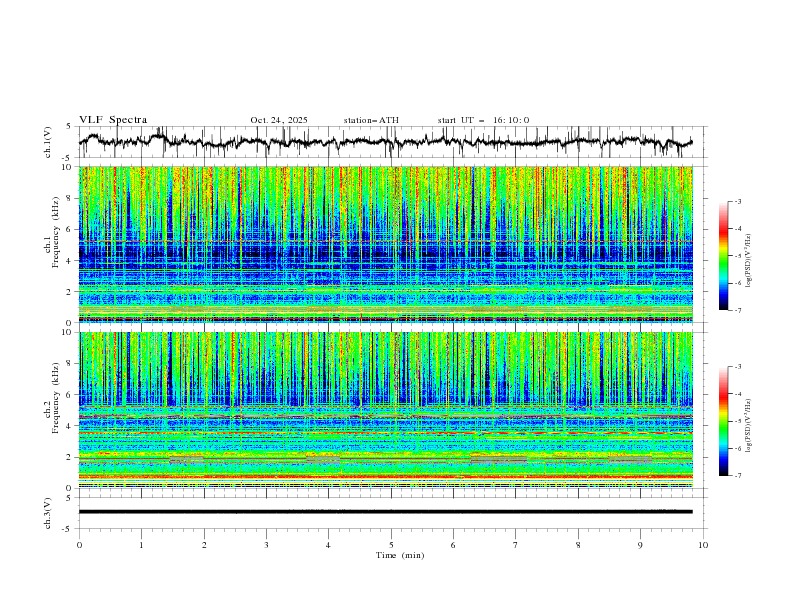Click the station=ATH label

(x=371, y=120)
